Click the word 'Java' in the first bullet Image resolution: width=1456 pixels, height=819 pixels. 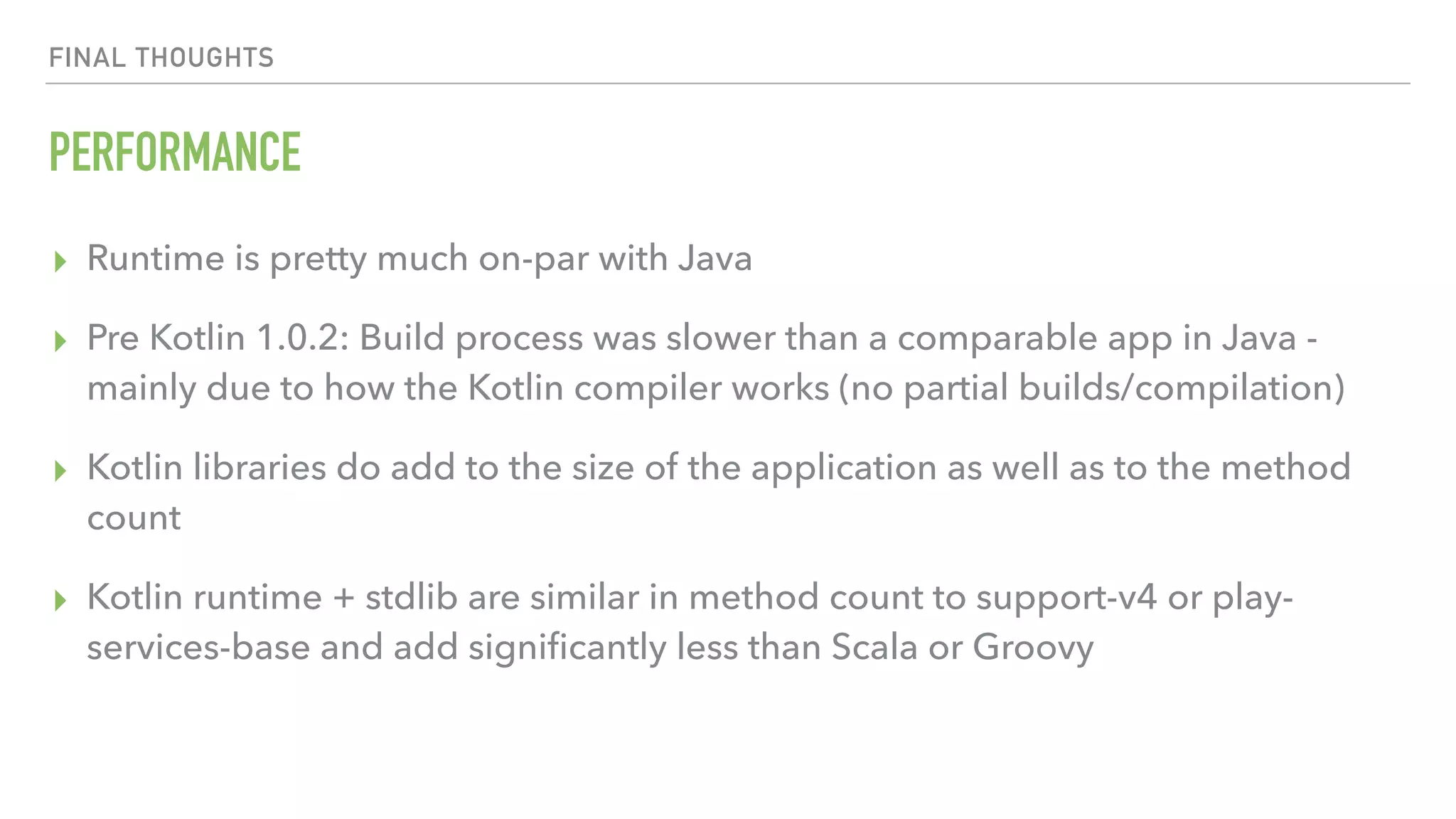[714, 258]
